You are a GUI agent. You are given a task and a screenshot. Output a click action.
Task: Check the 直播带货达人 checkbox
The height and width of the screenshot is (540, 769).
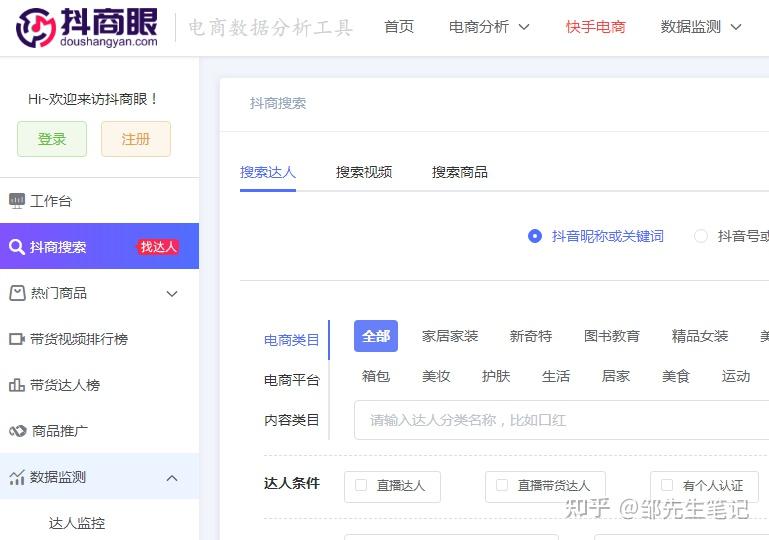click(502, 485)
